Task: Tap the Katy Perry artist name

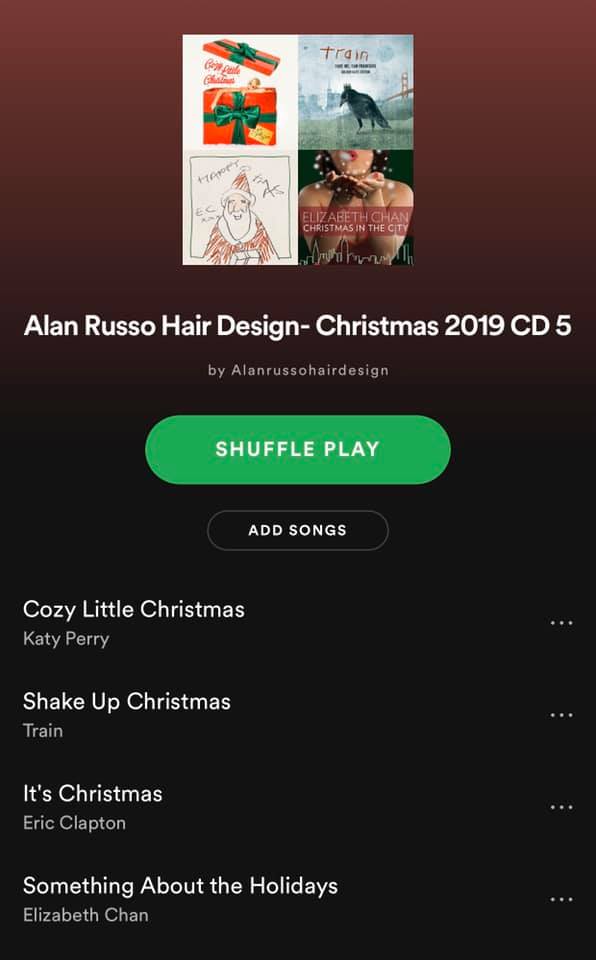Action: coord(66,639)
